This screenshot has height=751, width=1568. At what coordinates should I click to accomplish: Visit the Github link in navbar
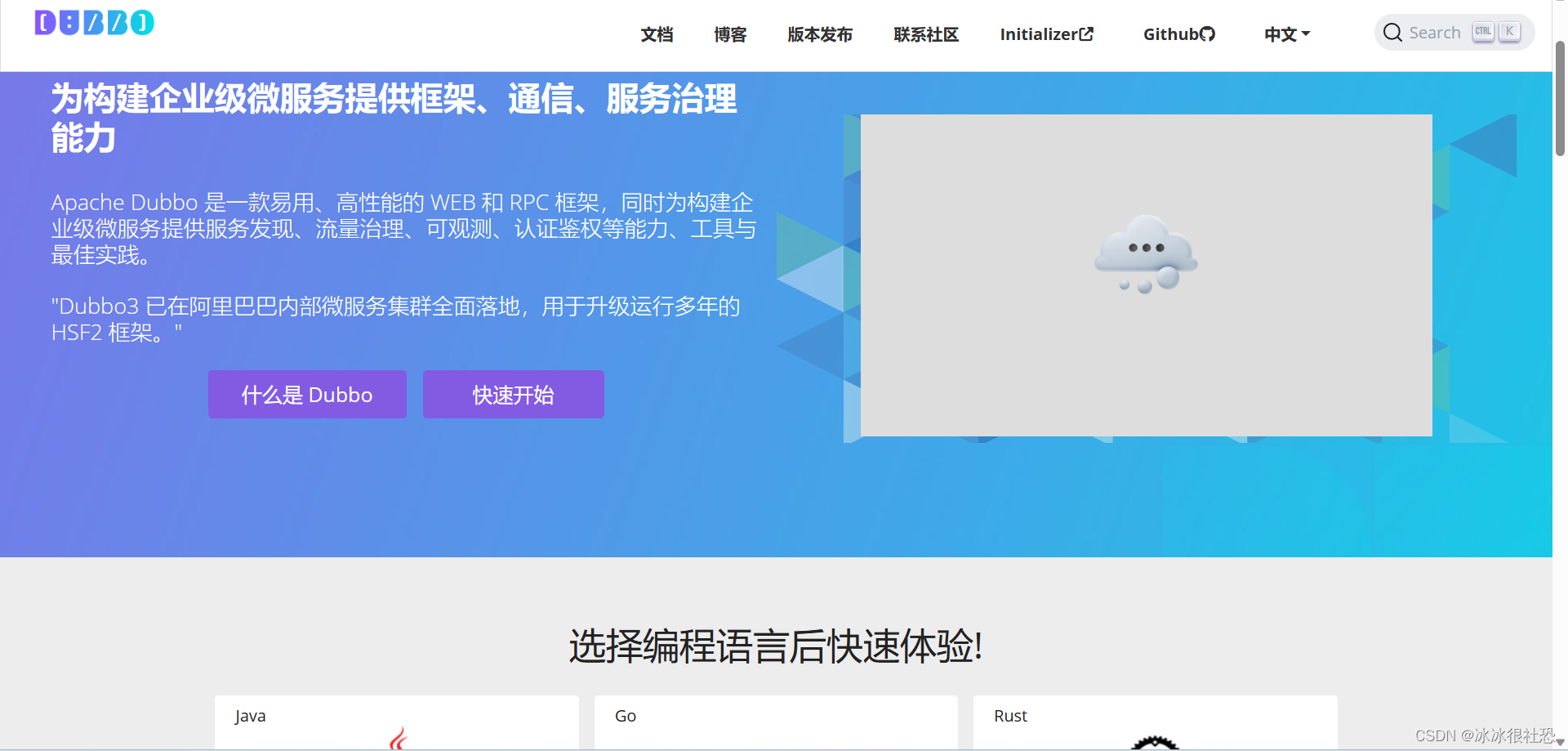[1179, 34]
